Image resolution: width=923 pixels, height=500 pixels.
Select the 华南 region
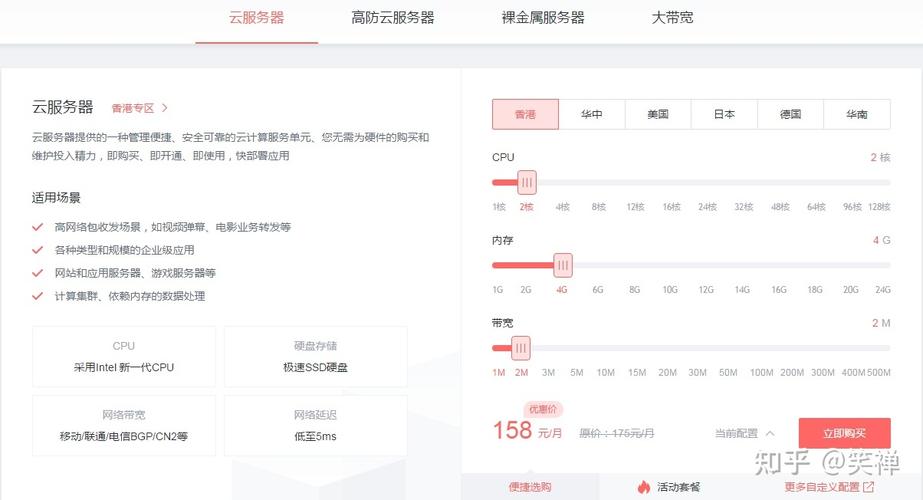pyautogui.click(x=856, y=114)
